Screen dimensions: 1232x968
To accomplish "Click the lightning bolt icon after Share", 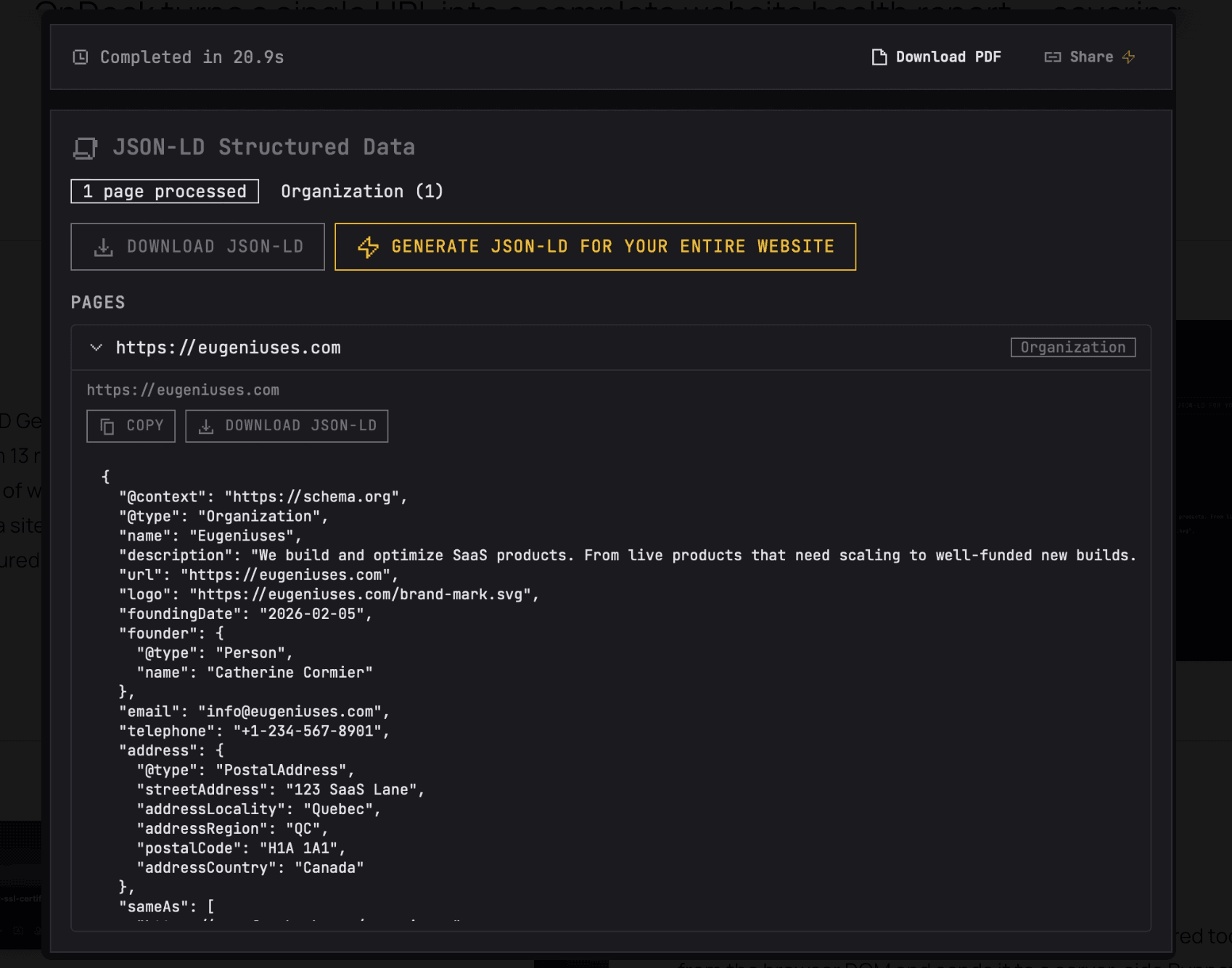I will (1128, 56).
